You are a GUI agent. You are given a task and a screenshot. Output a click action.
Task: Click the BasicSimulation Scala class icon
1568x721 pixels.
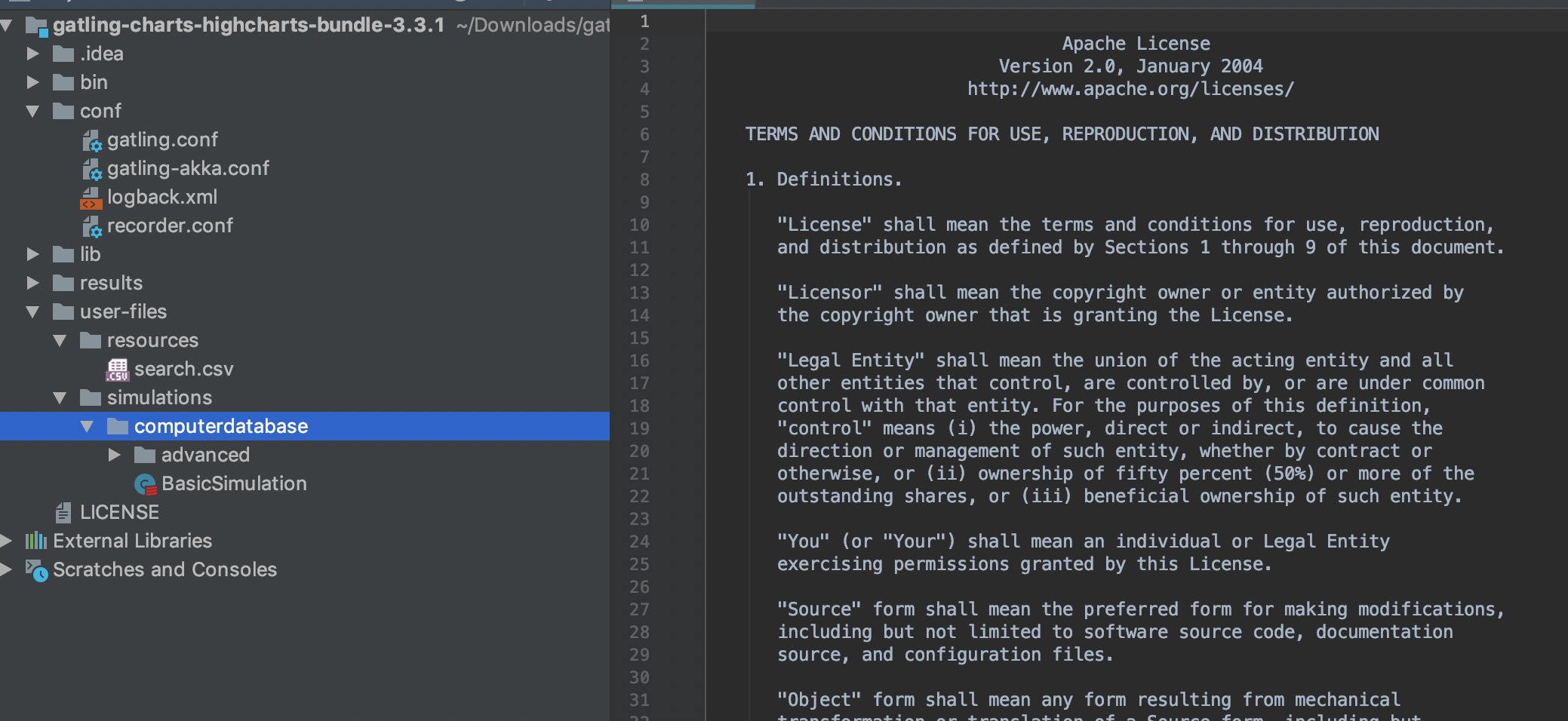pos(145,484)
